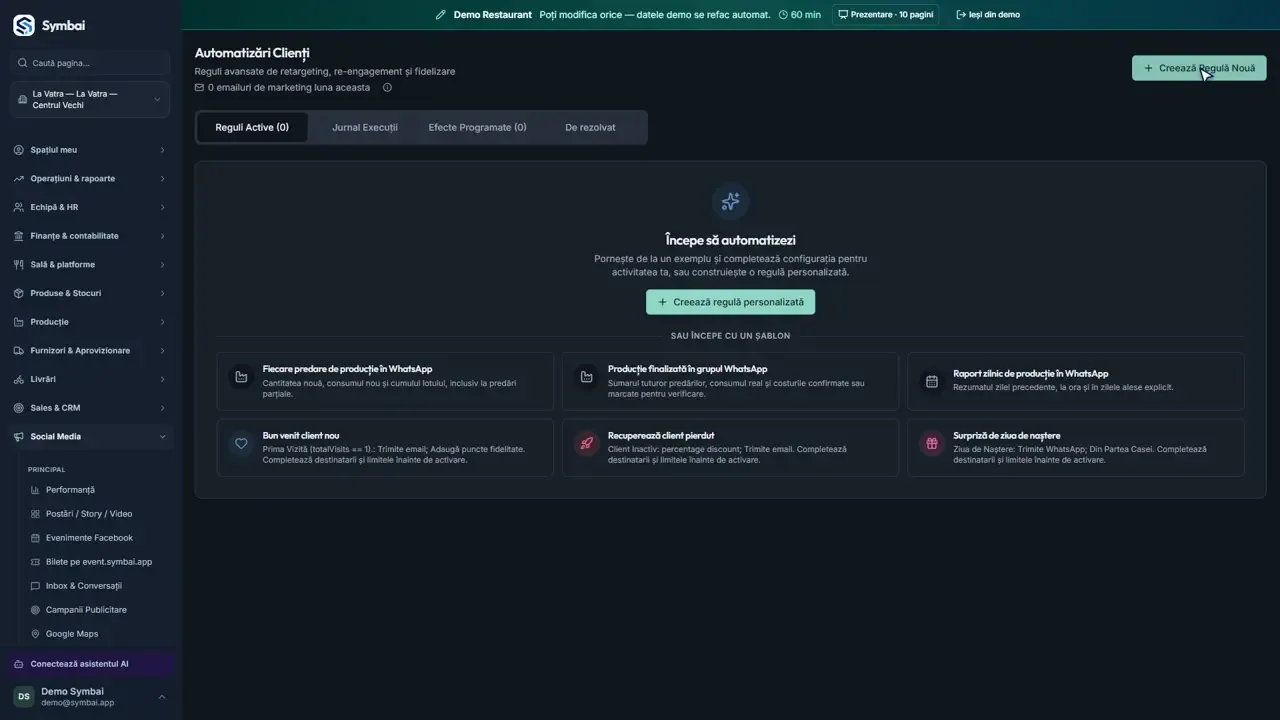Open the Efecte Programate tab

477,128
